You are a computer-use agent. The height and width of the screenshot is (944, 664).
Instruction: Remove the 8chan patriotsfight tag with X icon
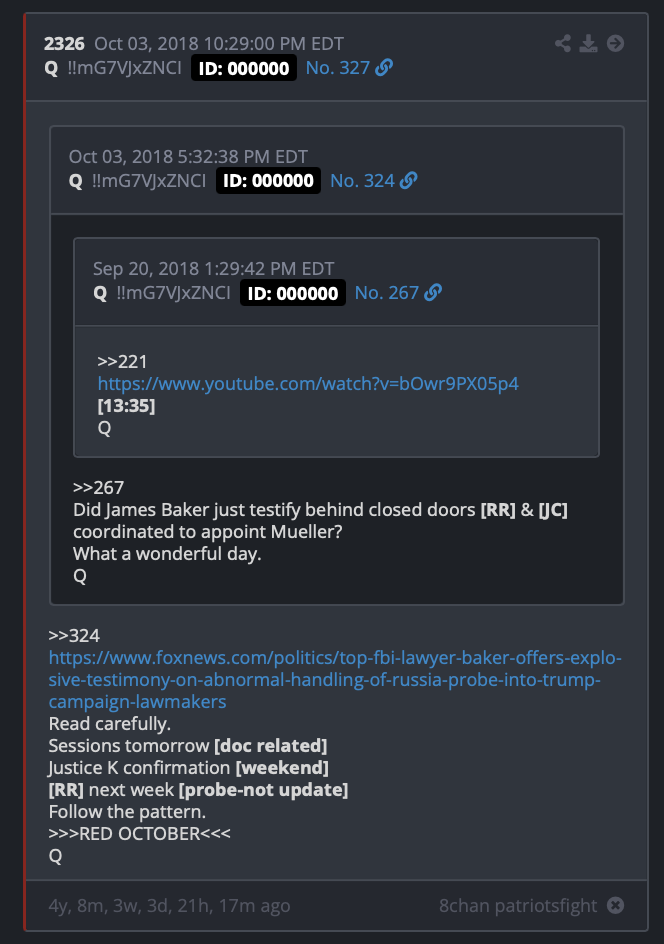click(615, 905)
